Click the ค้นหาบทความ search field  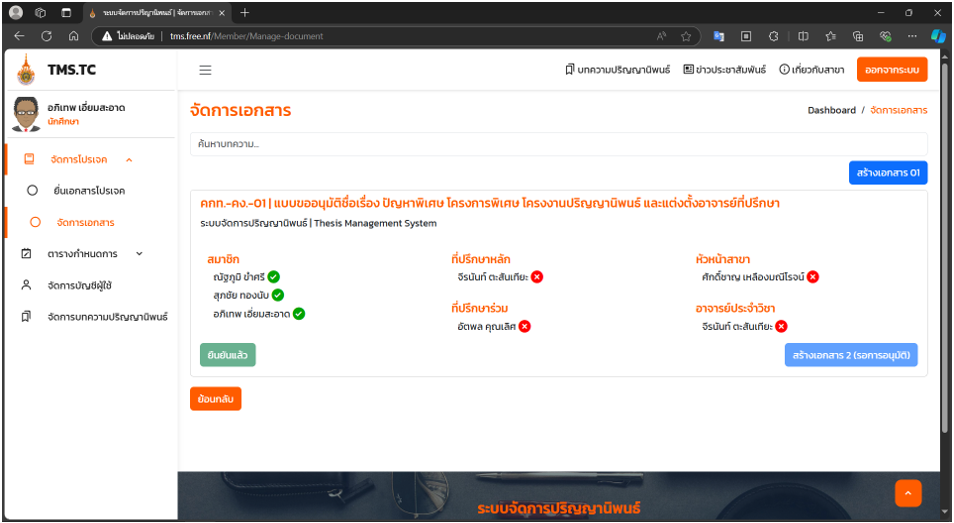point(558,144)
